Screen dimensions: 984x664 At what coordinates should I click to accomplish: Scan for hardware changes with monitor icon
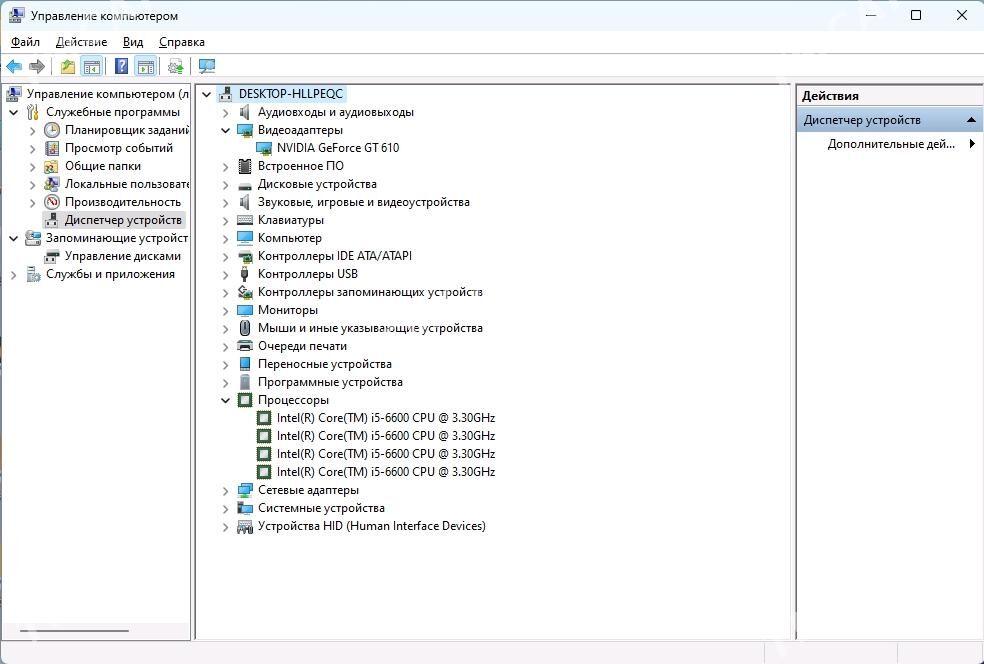pos(207,67)
